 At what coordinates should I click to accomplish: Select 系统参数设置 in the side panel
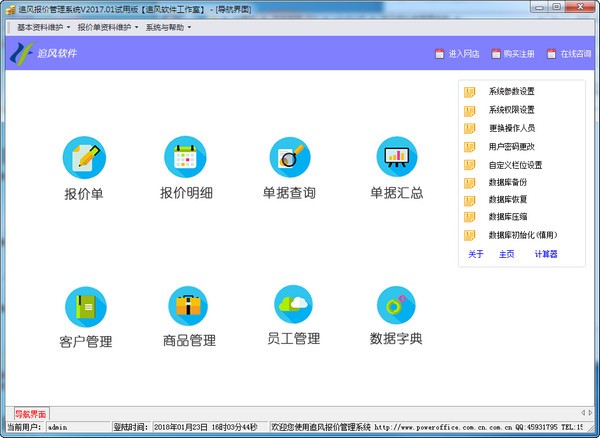tap(511, 91)
